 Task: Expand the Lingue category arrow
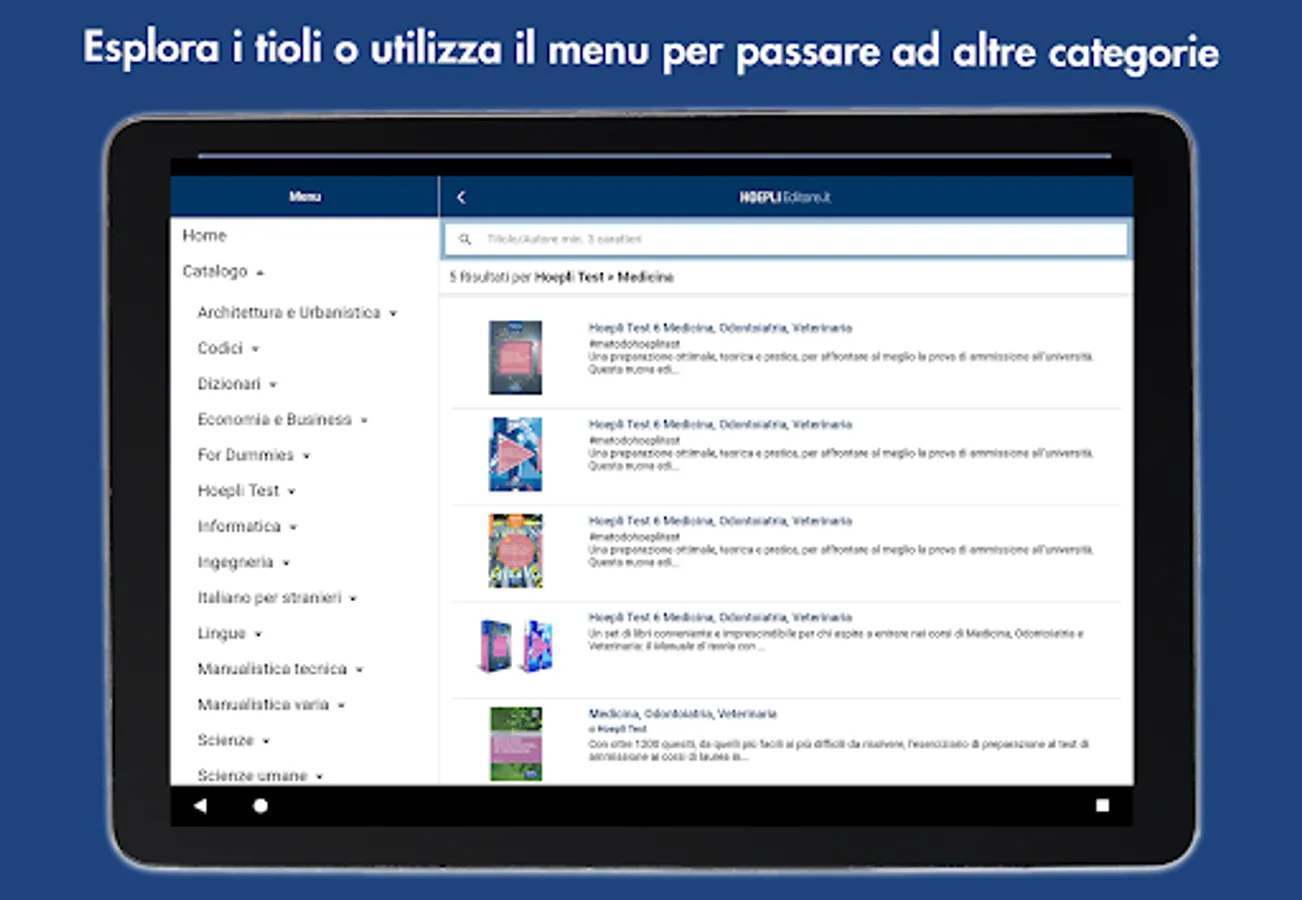[x=258, y=634]
